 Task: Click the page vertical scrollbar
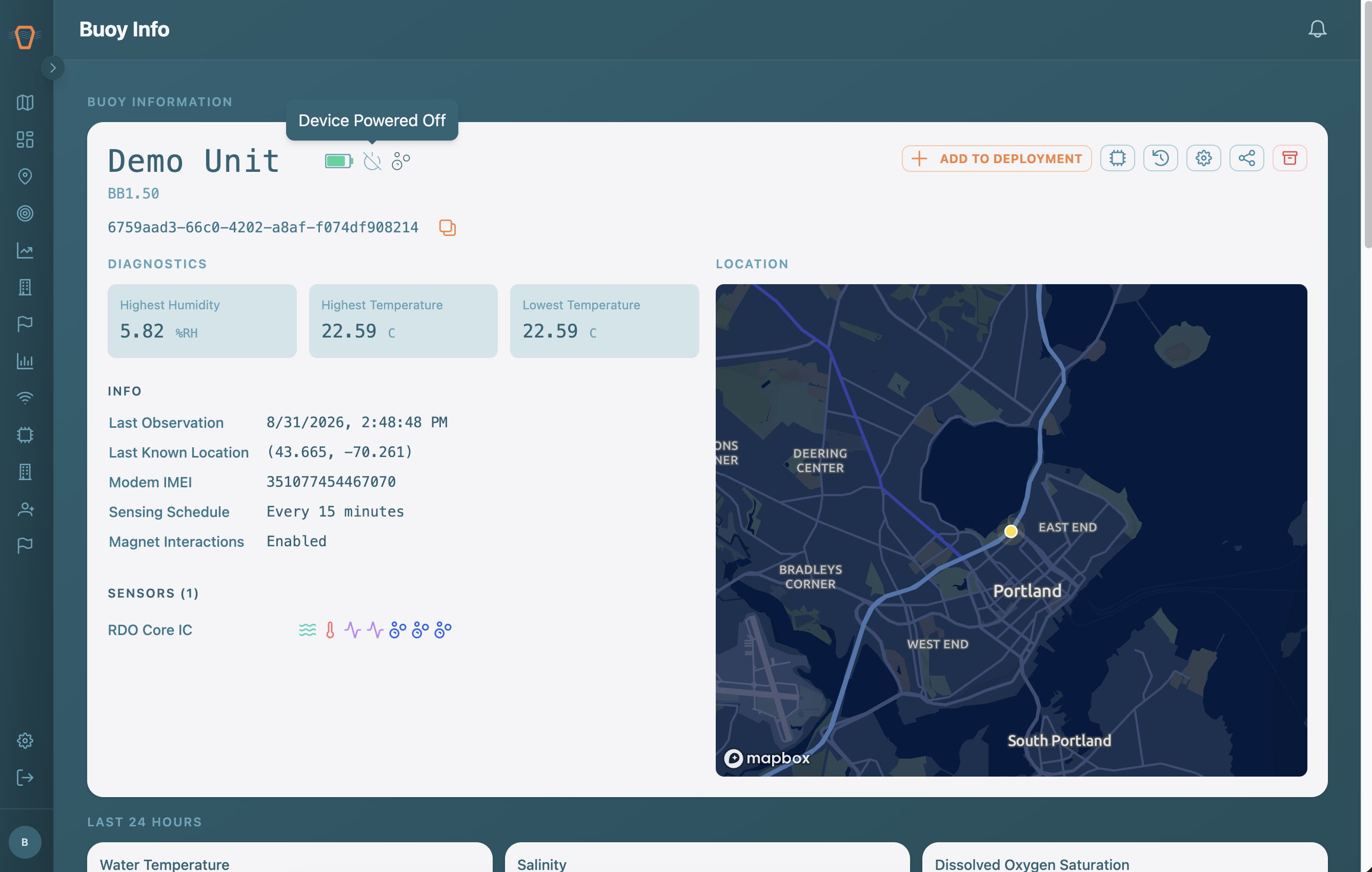point(1367,124)
